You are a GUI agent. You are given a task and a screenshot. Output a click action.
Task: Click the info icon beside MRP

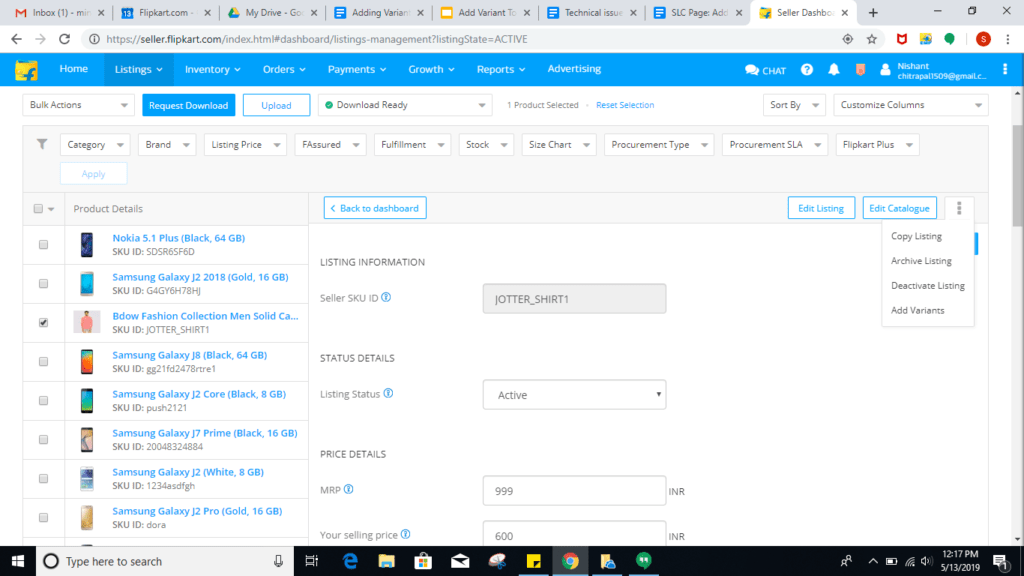click(349, 489)
